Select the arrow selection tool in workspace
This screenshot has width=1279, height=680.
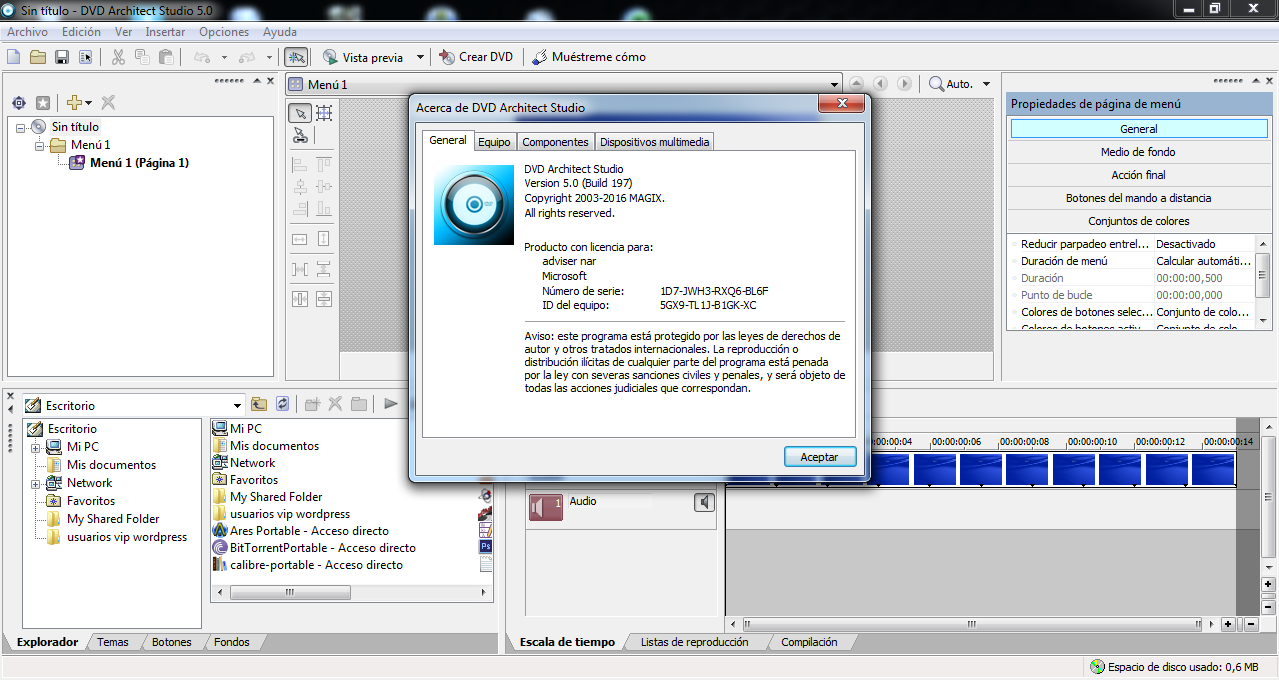coord(299,113)
